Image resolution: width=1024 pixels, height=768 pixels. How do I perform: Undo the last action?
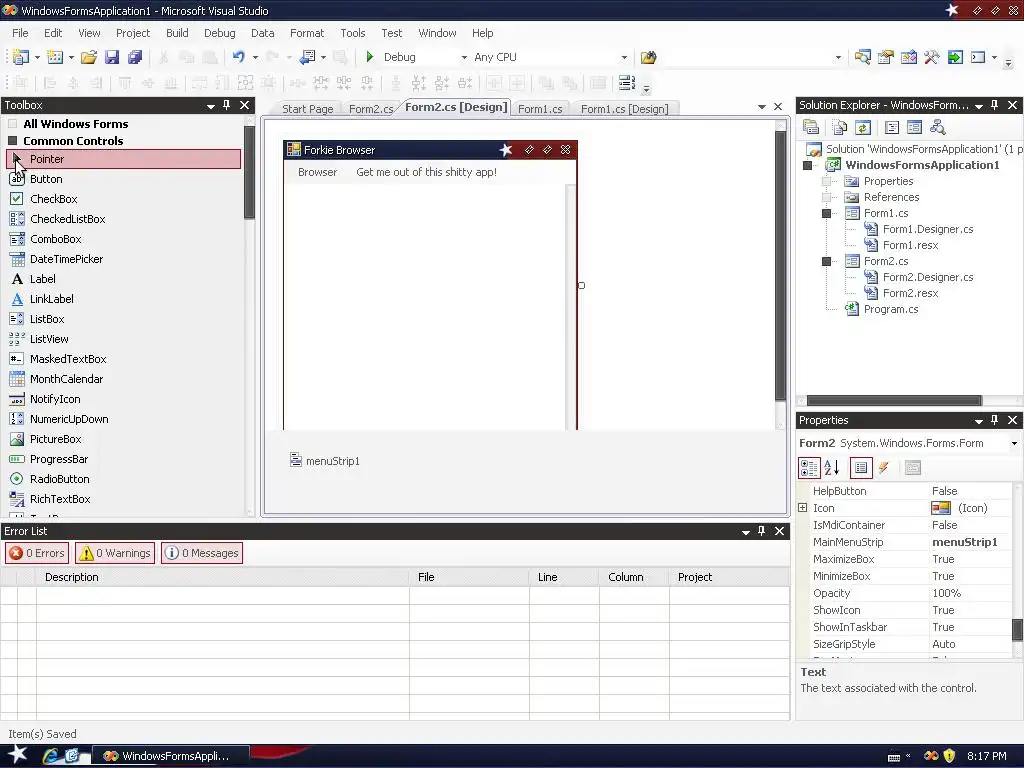tap(238, 57)
